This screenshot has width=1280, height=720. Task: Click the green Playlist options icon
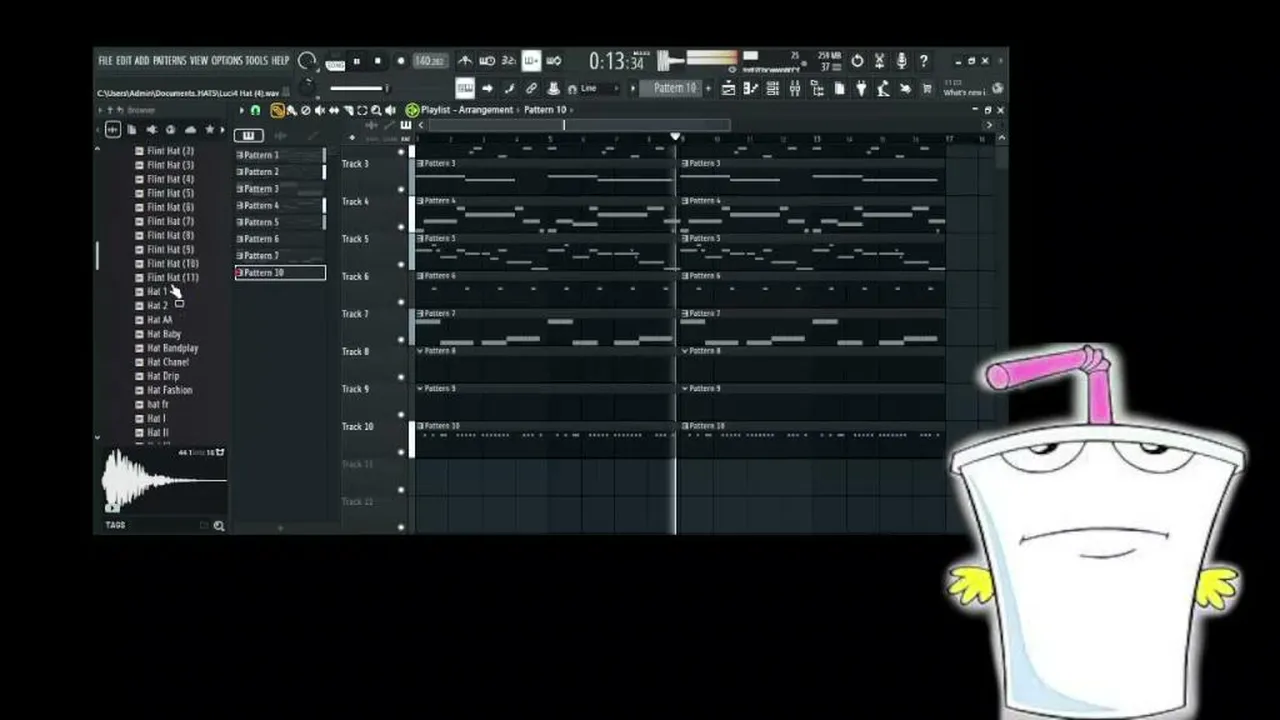tap(412, 110)
